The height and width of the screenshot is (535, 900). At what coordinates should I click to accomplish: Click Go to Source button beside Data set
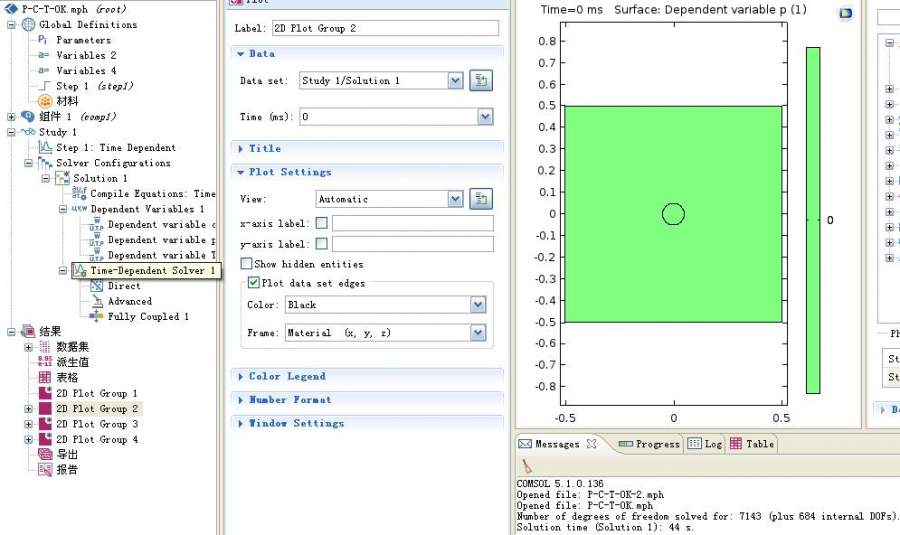pos(481,80)
